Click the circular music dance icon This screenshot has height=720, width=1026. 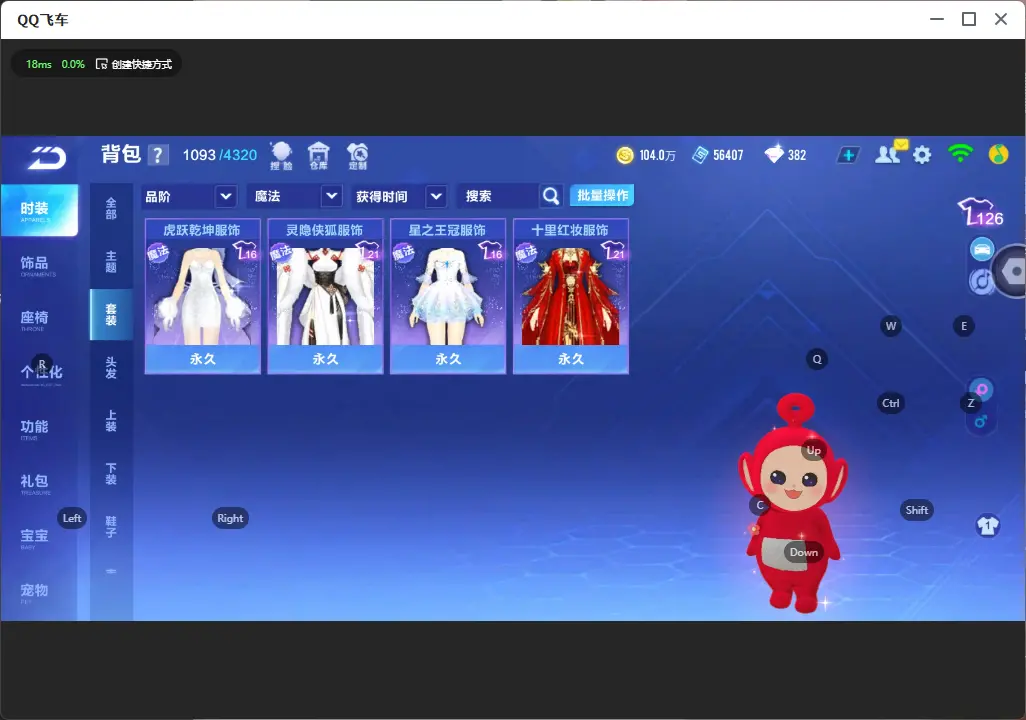coord(981,281)
